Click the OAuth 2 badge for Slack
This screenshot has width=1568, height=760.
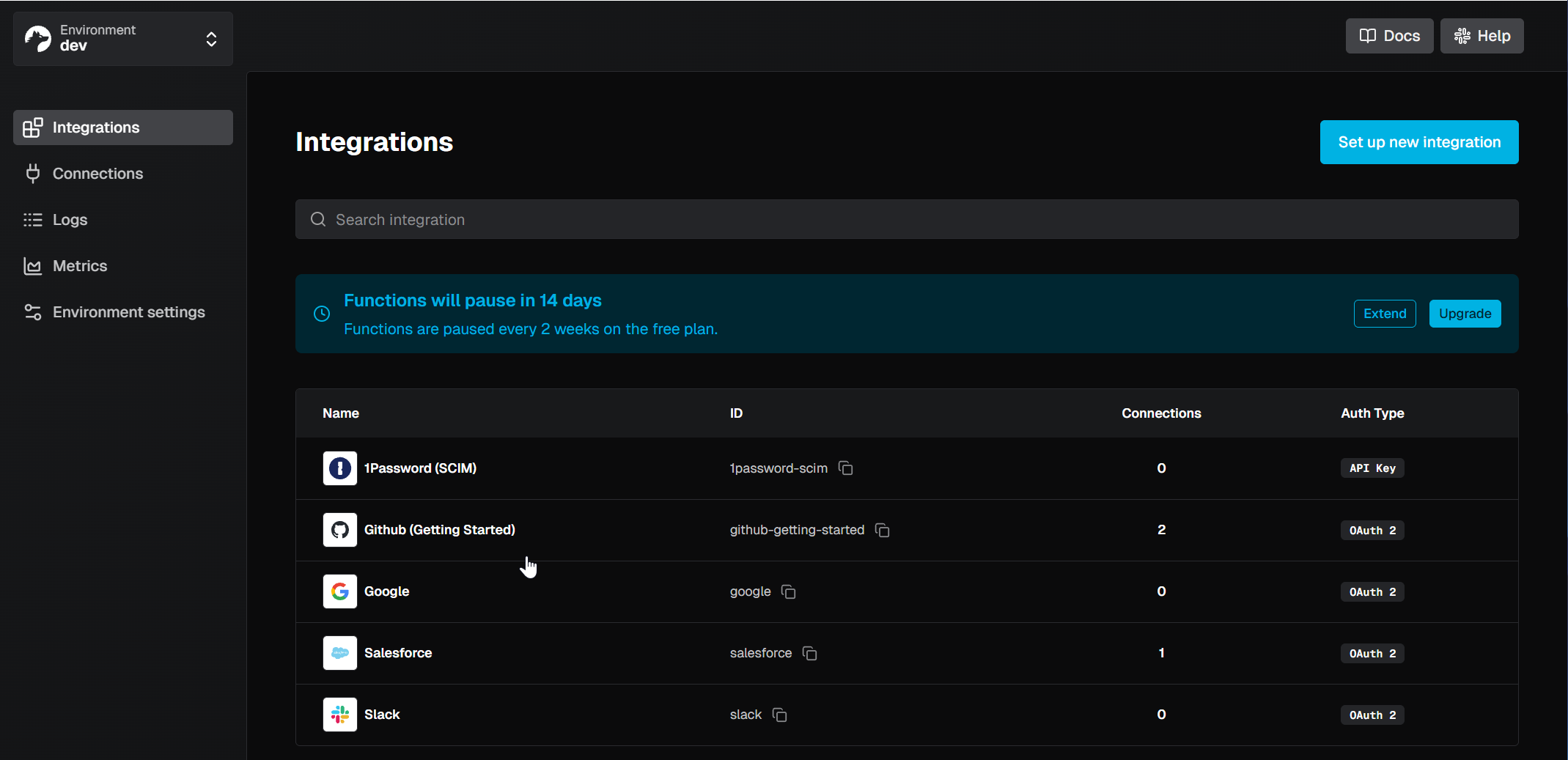(x=1372, y=715)
